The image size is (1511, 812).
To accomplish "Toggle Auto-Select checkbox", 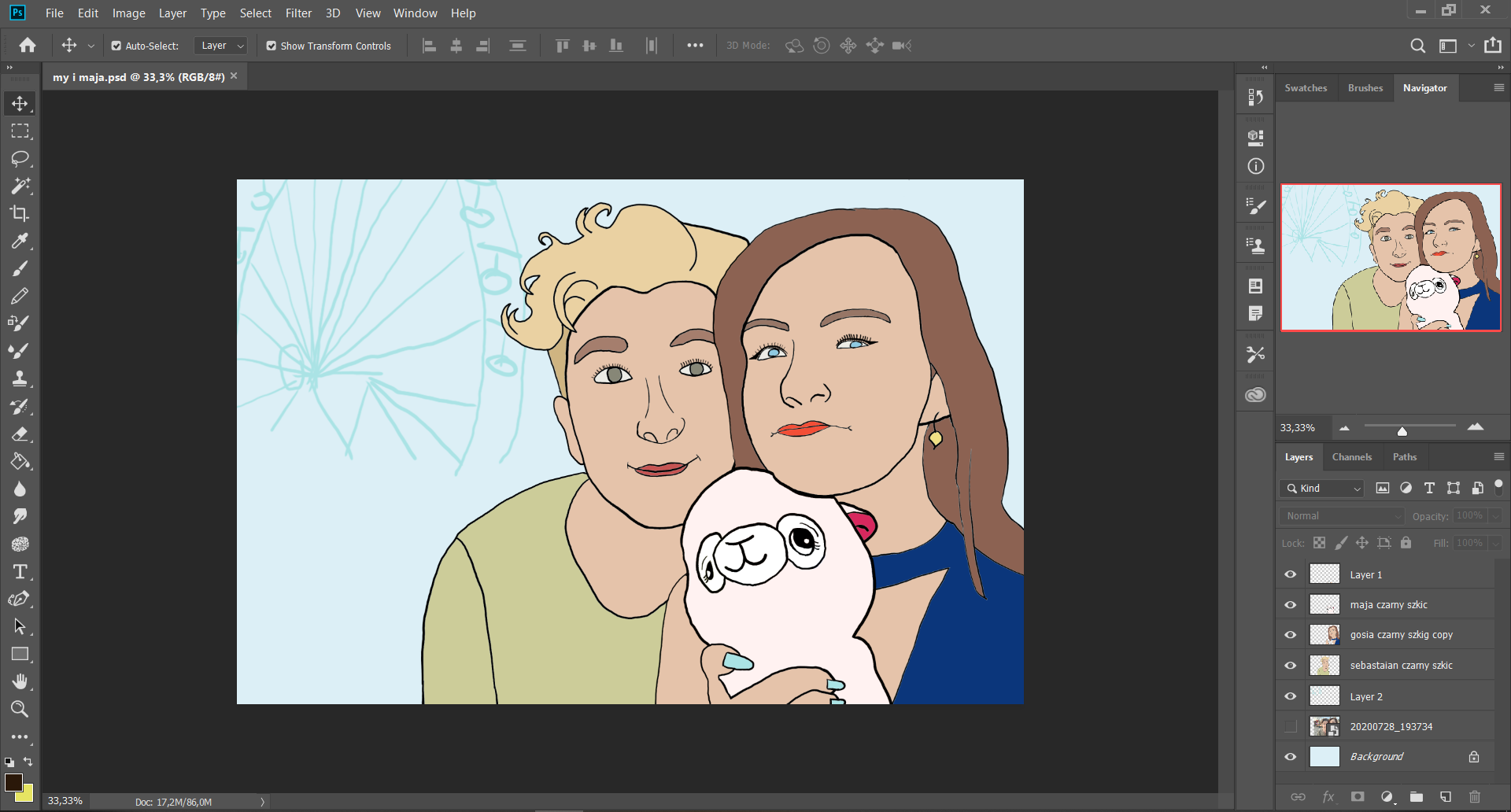I will click(x=116, y=46).
